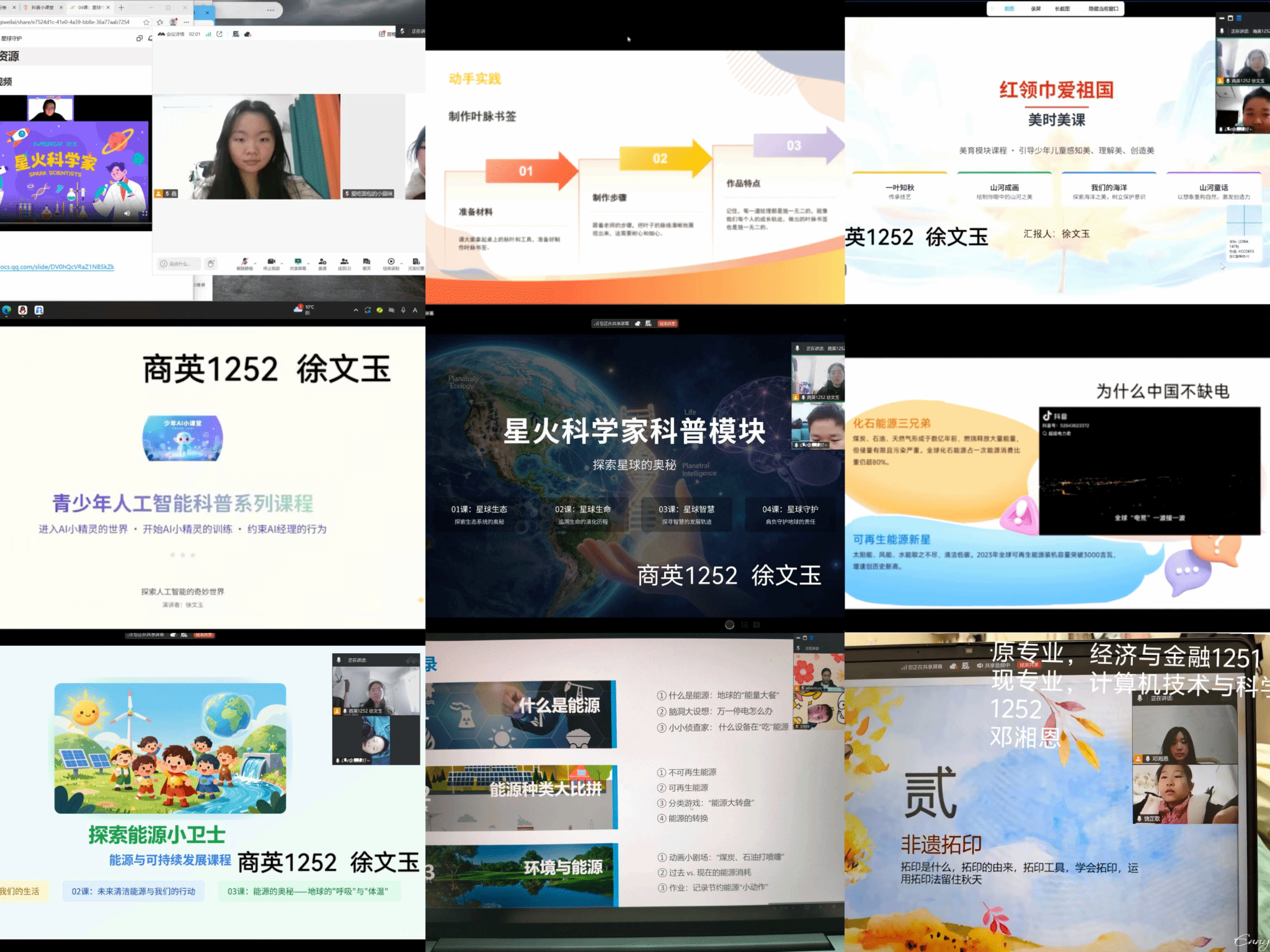The width and height of the screenshot is (1270, 952).
Task: Favorite this page with the star icon
Action: click(x=146, y=22)
